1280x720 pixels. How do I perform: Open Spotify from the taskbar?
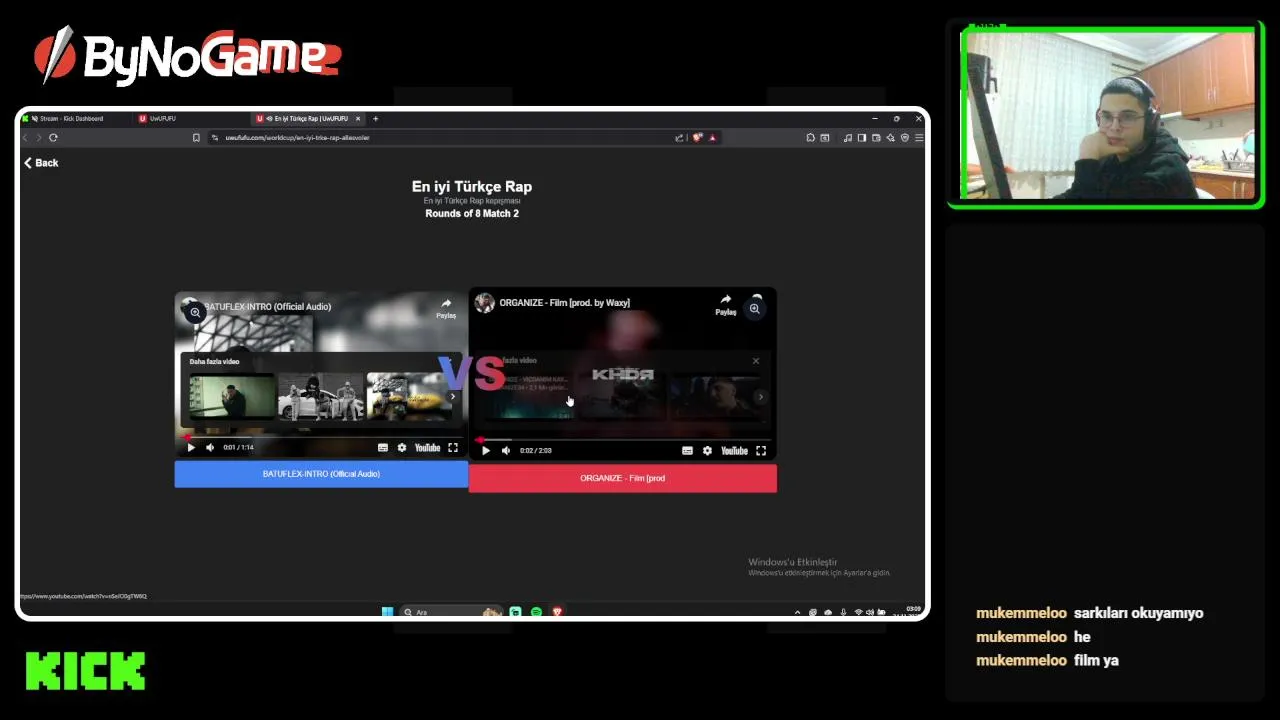(x=536, y=612)
